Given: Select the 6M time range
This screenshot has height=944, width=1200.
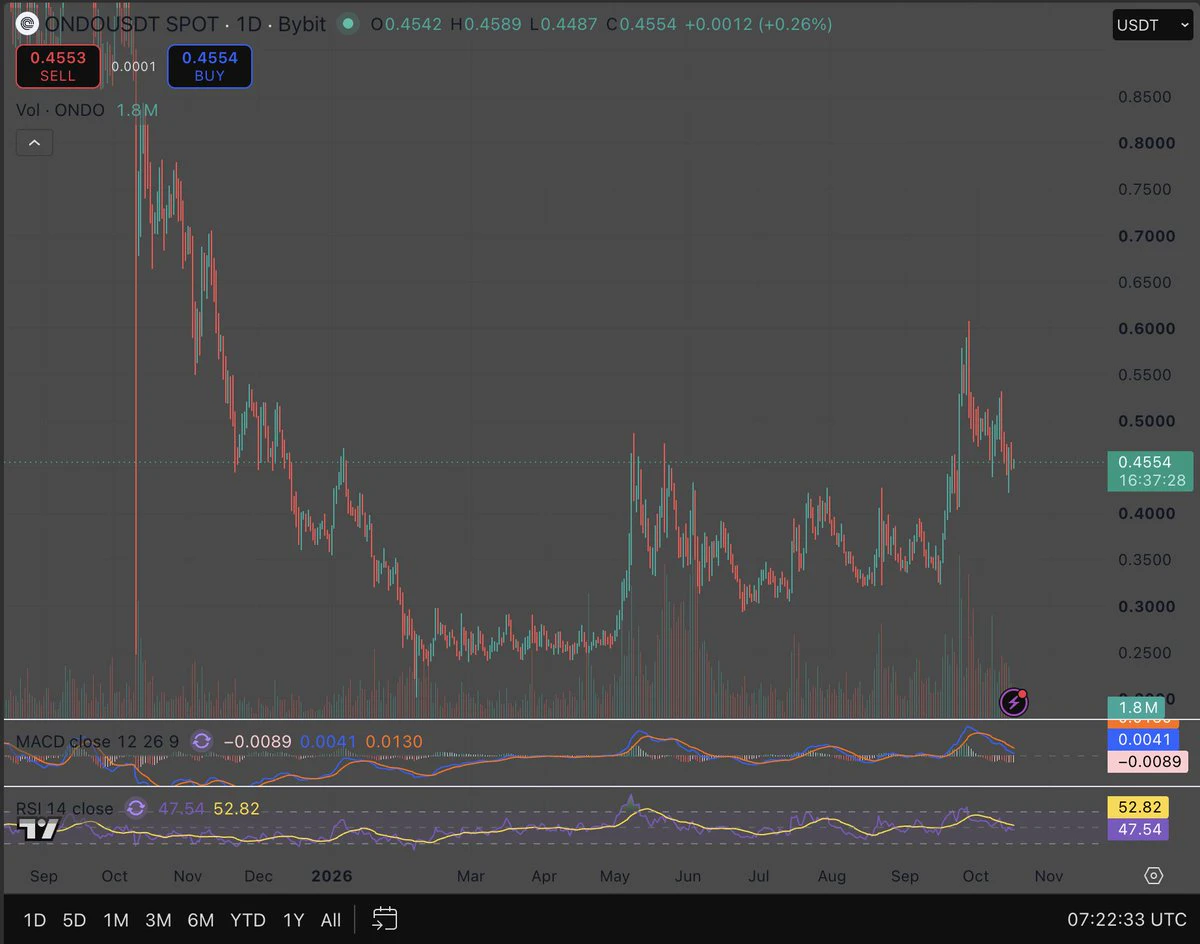Looking at the screenshot, I should tap(201, 920).
